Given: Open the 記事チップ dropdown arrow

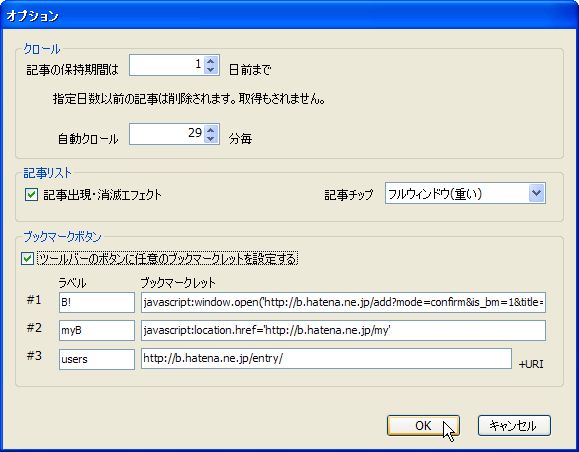Looking at the screenshot, I should click(537, 193).
